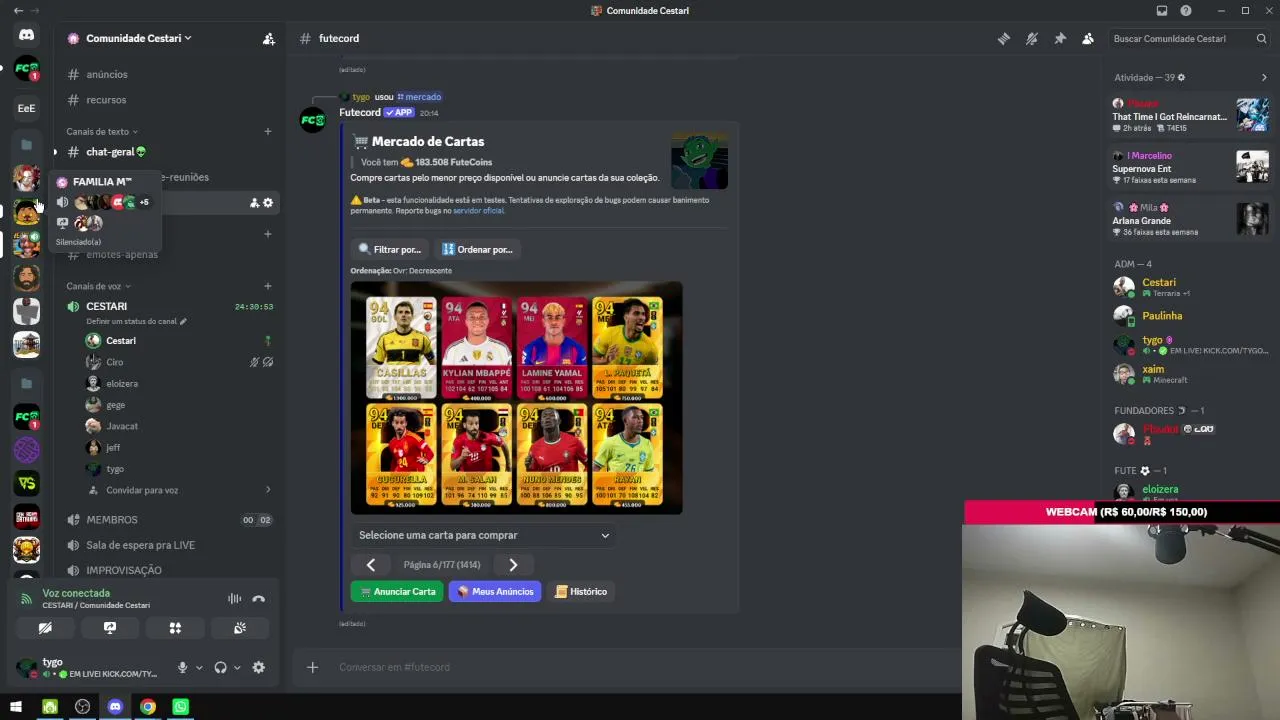Image resolution: width=1280 pixels, height=720 pixels.
Task: Create a voice channel in Canais de voz
Action: point(268,287)
